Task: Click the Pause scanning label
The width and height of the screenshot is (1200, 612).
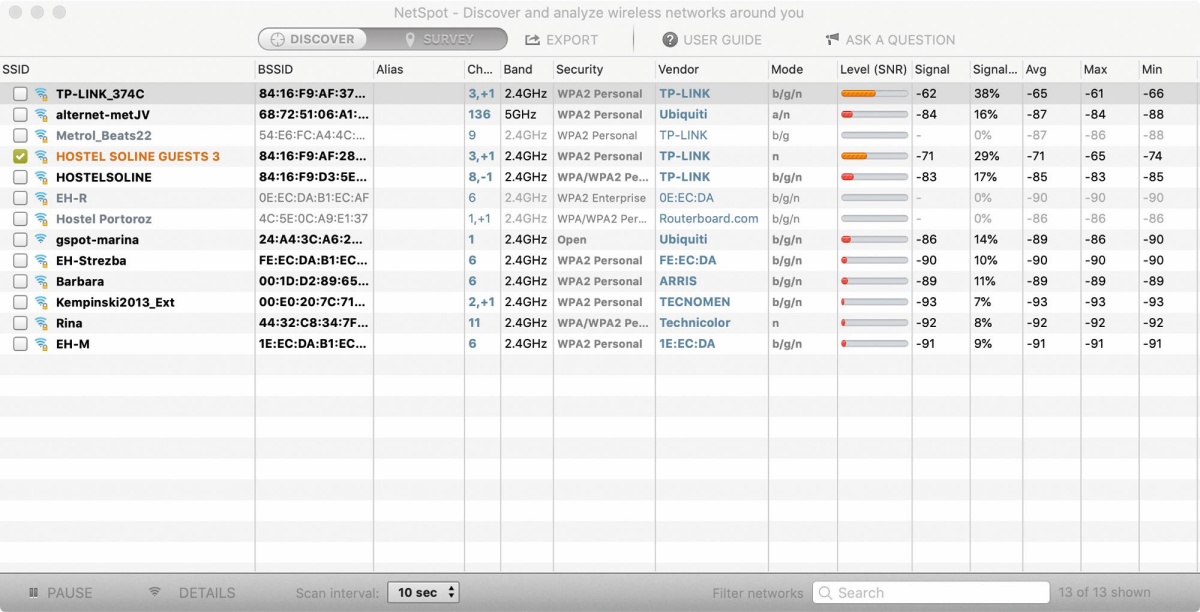Action: coord(70,593)
